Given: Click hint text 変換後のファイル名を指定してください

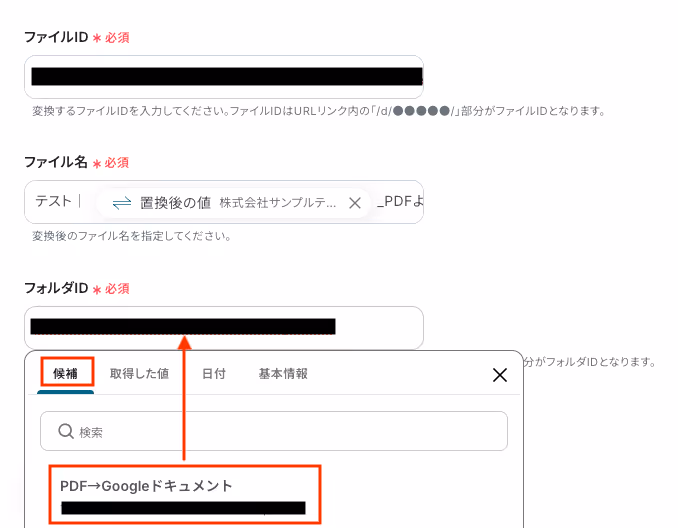Looking at the screenshot, I should point(131,236).
